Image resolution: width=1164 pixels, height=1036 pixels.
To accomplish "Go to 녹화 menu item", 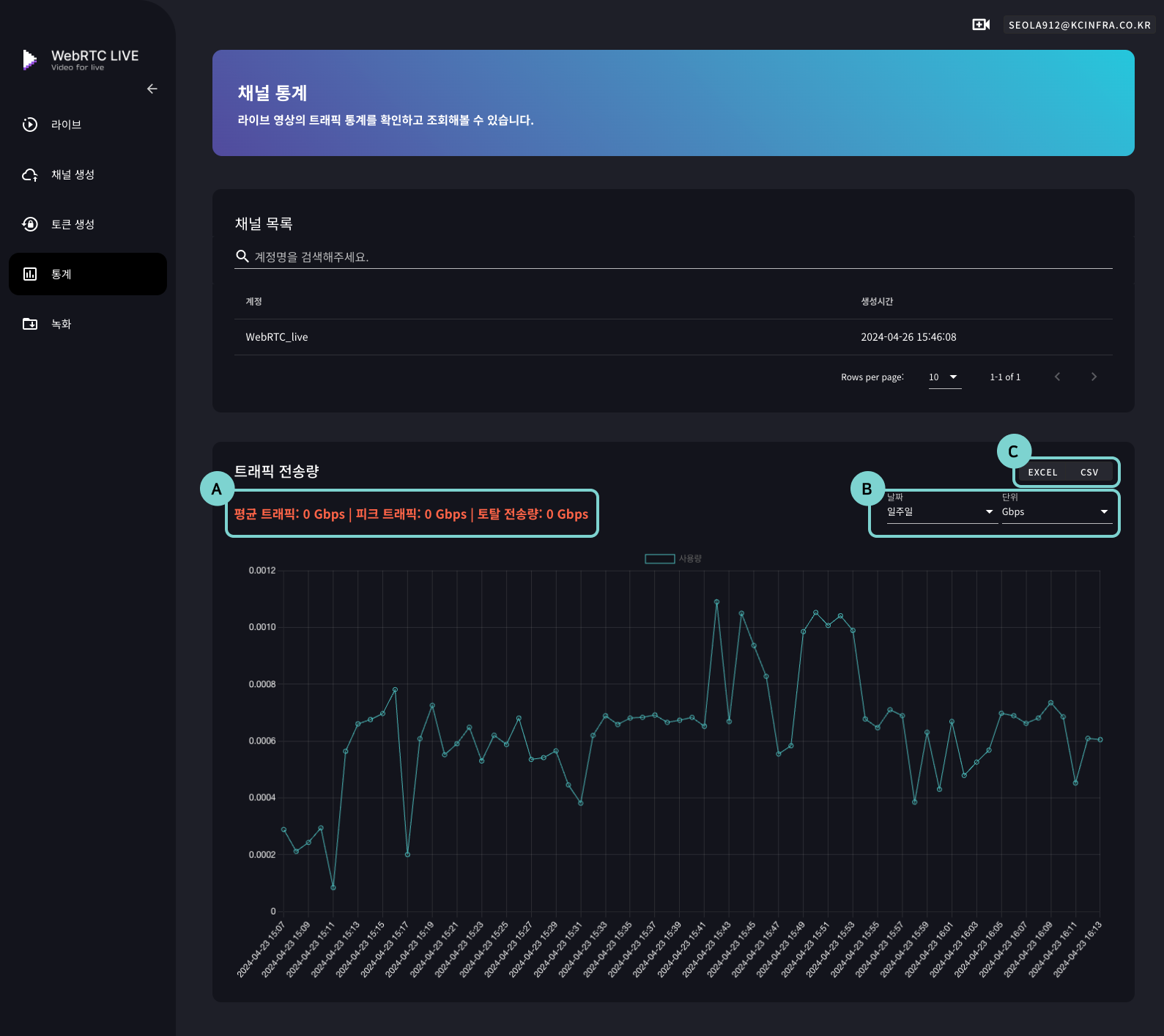I will (x=62, y=324).
